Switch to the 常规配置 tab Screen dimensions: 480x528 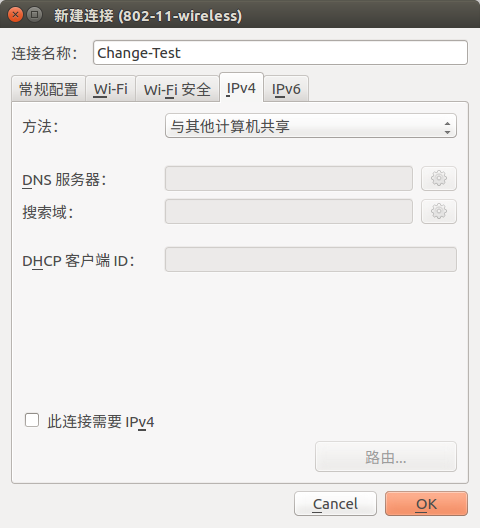click(49, 89)
